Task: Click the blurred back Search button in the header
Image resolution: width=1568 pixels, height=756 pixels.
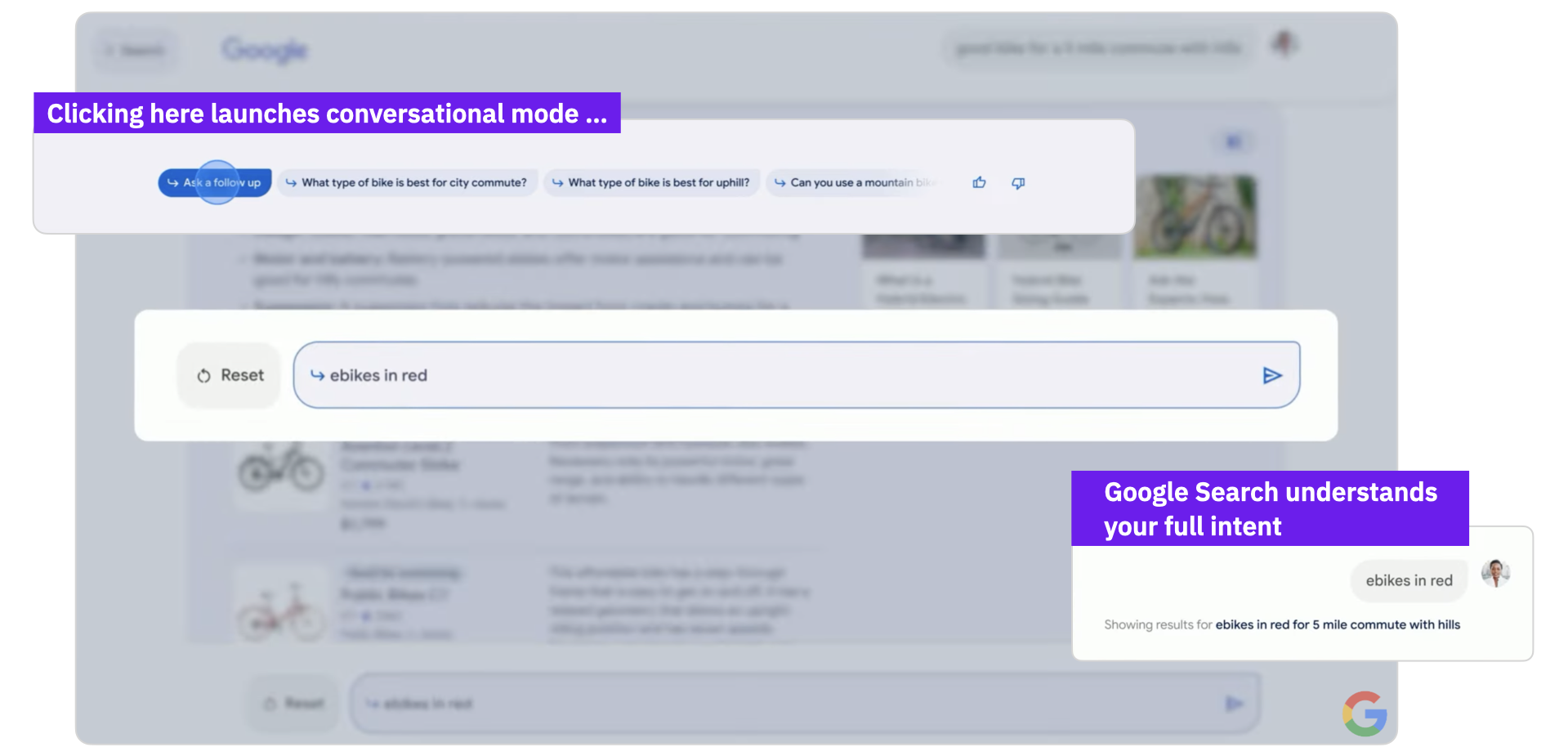Action: pos(136,51)
